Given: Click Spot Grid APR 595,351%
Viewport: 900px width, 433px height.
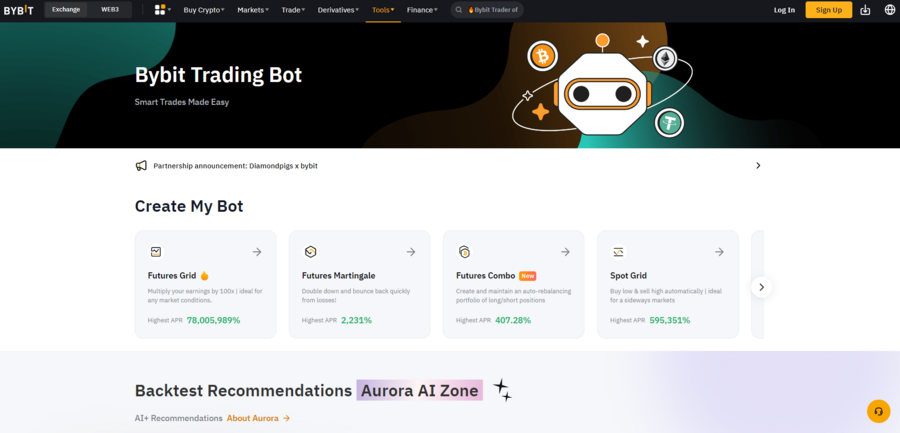Looking at the screenshot, I should click(670, 320).
